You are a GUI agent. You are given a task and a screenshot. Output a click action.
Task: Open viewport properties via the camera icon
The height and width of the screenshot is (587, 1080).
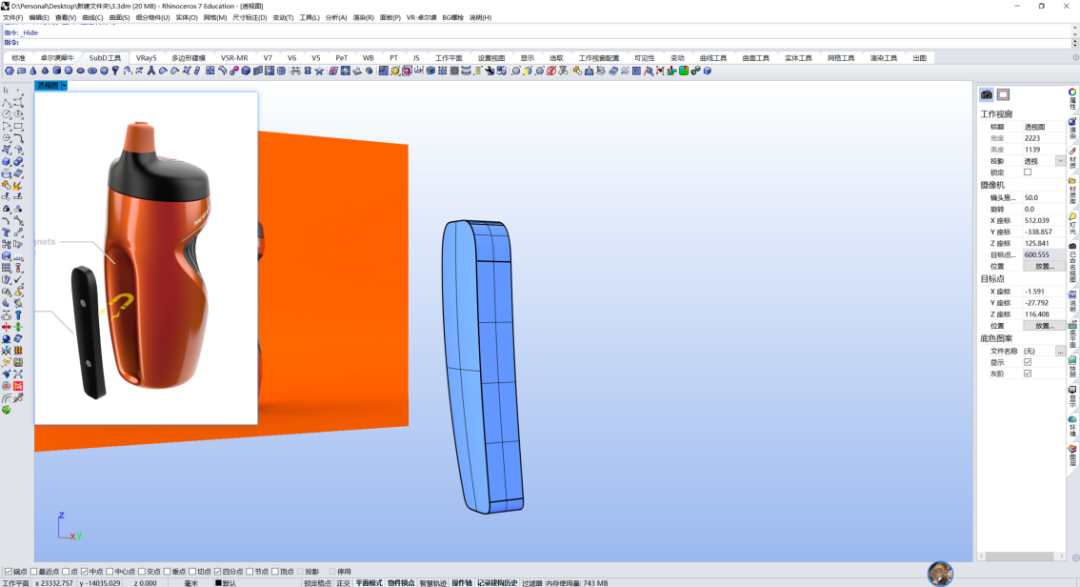pyautogui.click(x=986, y=94)
